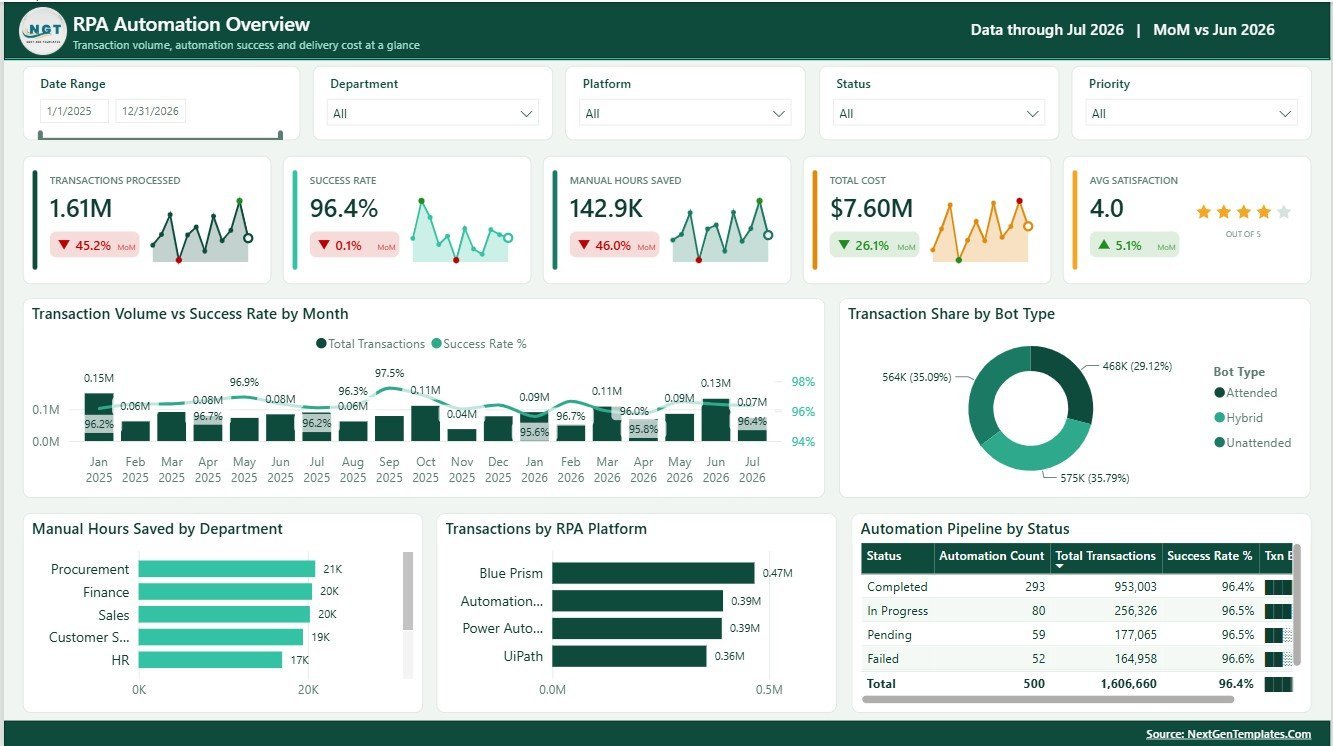The image size is (1333, 746).
Task: Click the In Progress status cell
Action: point(897,611)
